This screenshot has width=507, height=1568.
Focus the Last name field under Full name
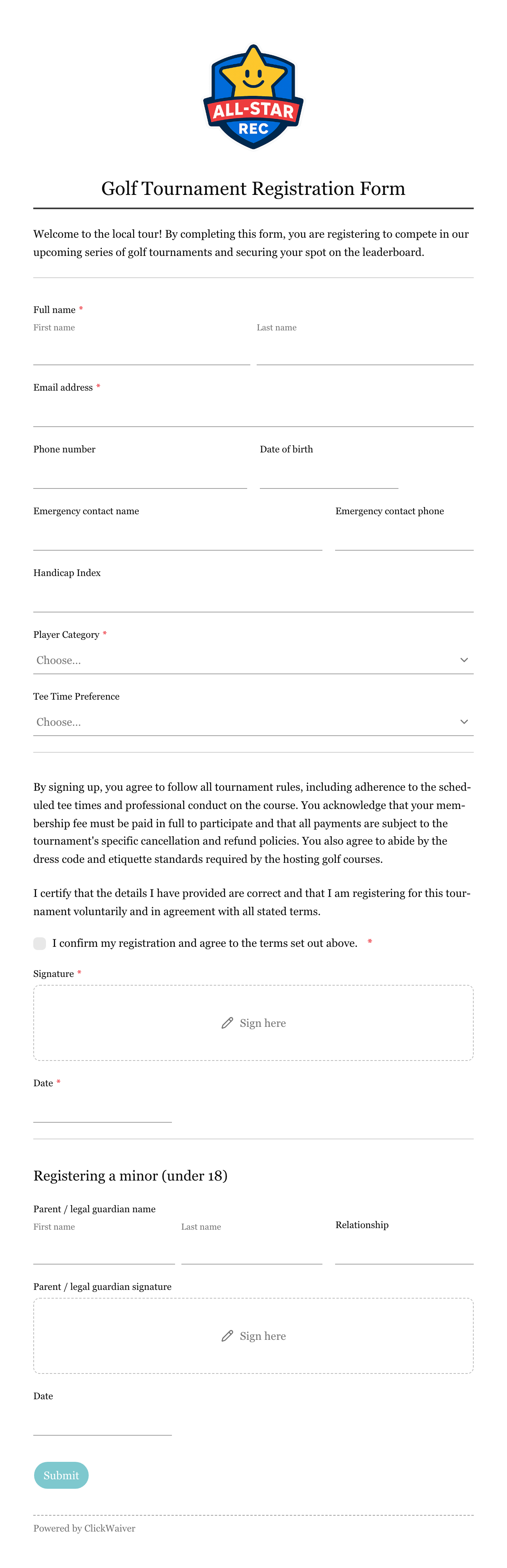[365, 351]
